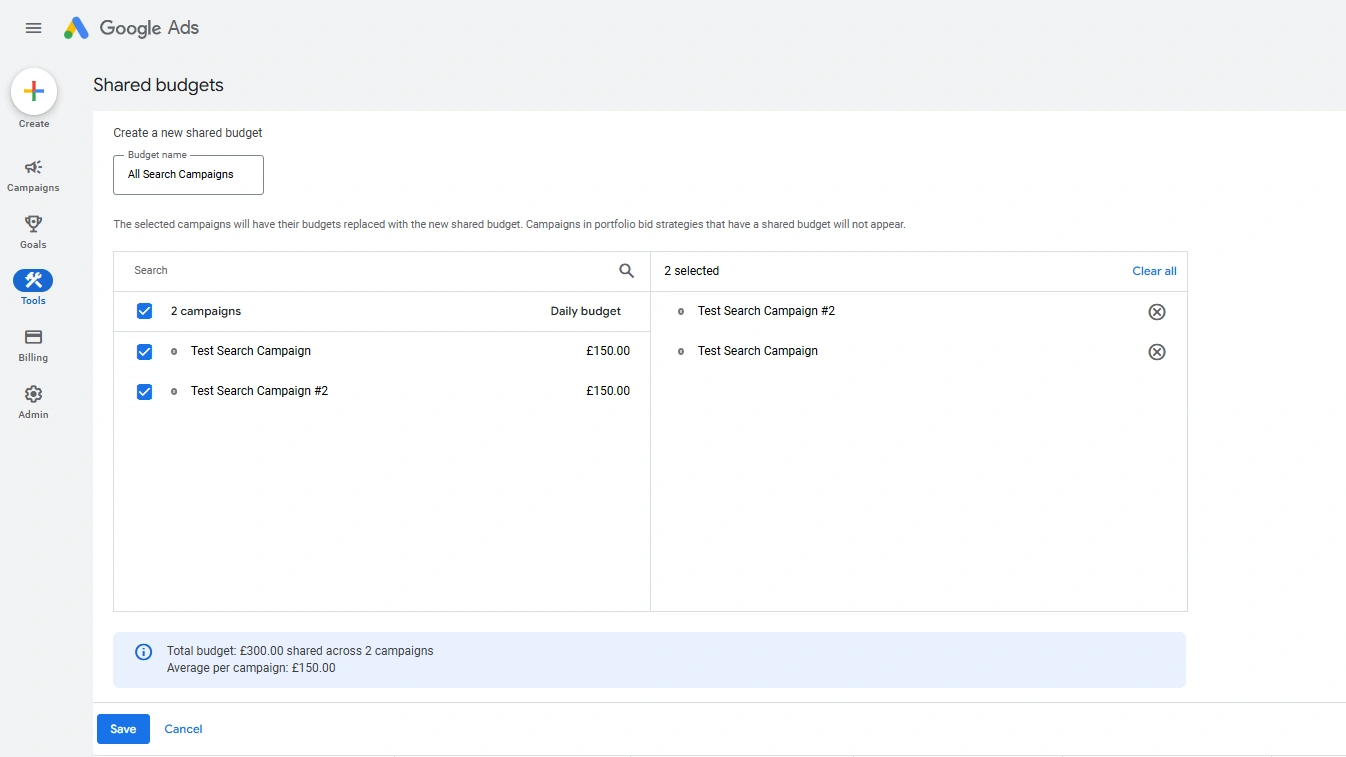Open the hamburger main menu
Viewport: 1346px width, 757px height.
33,28
